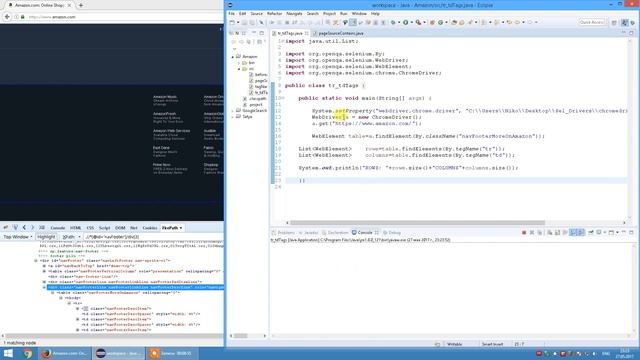This screenshot has width=640, height=360.
Task: Open the Run button dropdown arrow
Action: coord(411,22)
